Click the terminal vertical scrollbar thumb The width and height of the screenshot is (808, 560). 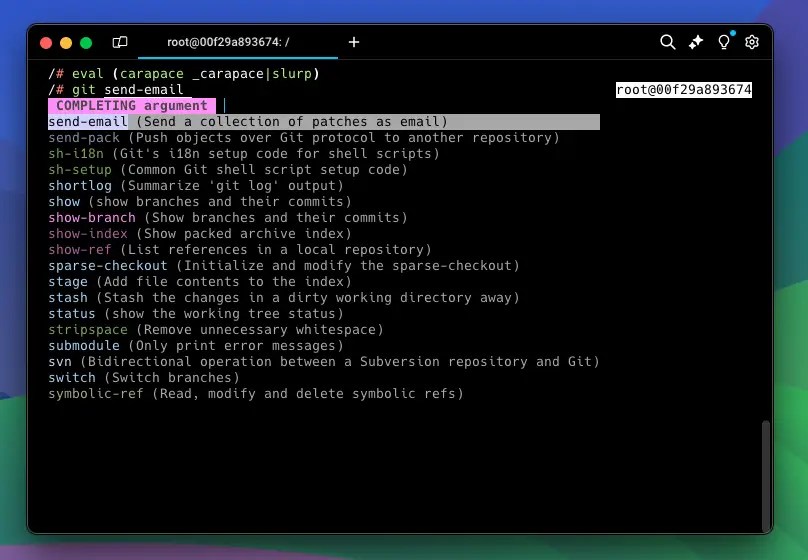click(766, 476)
